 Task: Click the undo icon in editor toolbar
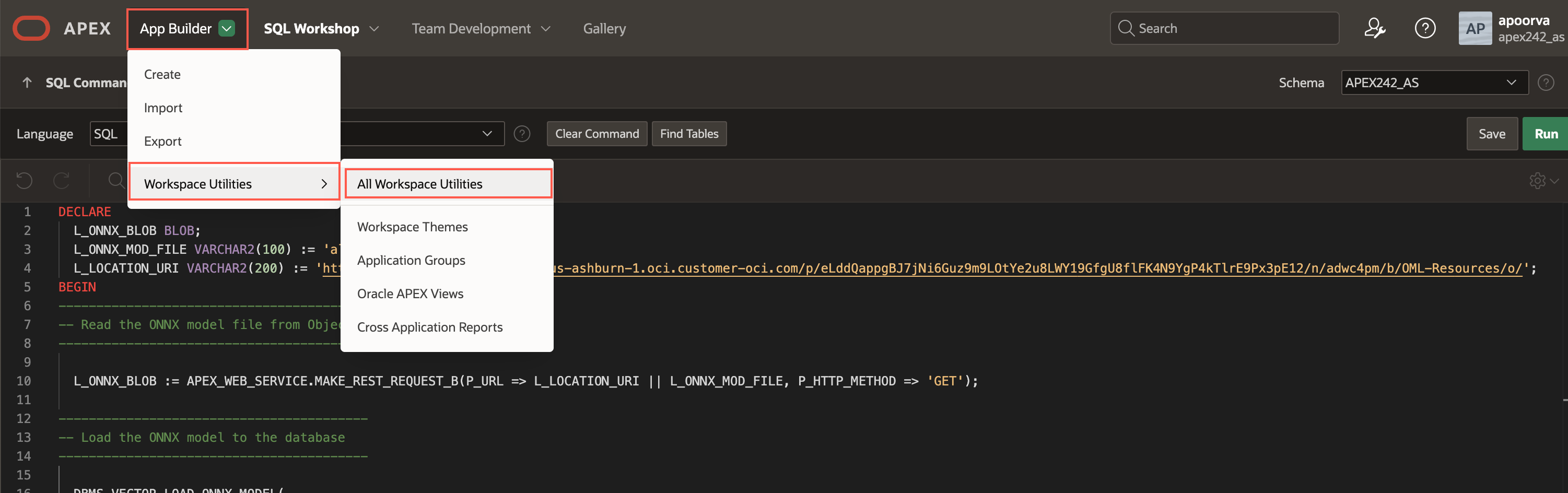click(25, 180)
